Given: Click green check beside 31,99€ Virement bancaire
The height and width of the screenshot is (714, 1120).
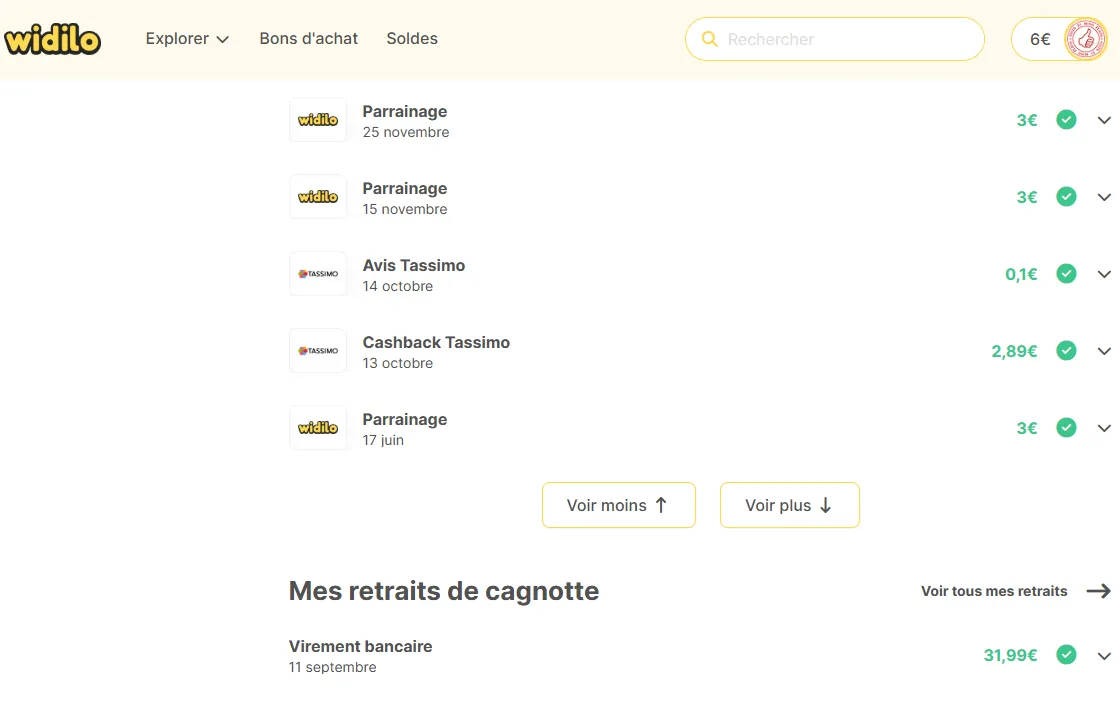Looking at the screenshot, I should point(1066,655).
